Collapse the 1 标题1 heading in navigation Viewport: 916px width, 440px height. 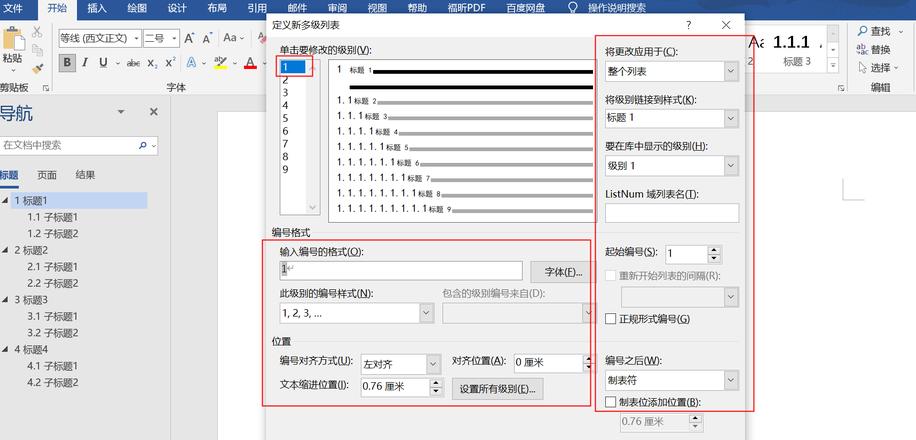(x=6, y=200)
